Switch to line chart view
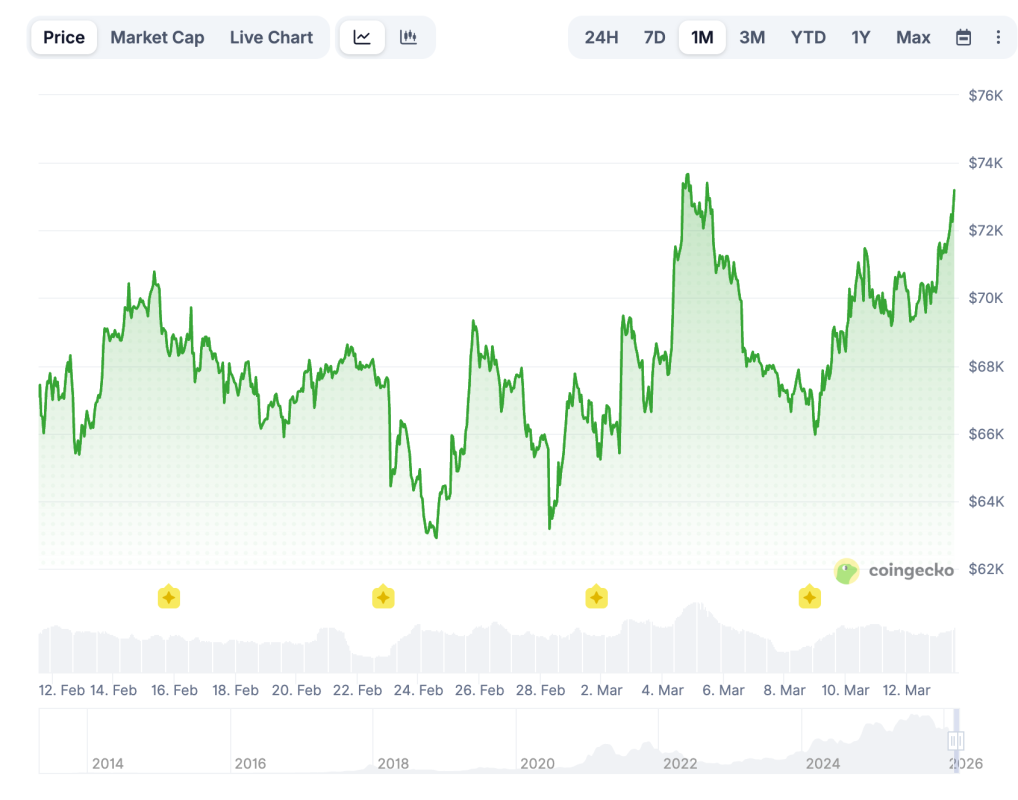The image size is (1018, 800). click(362, 37)
